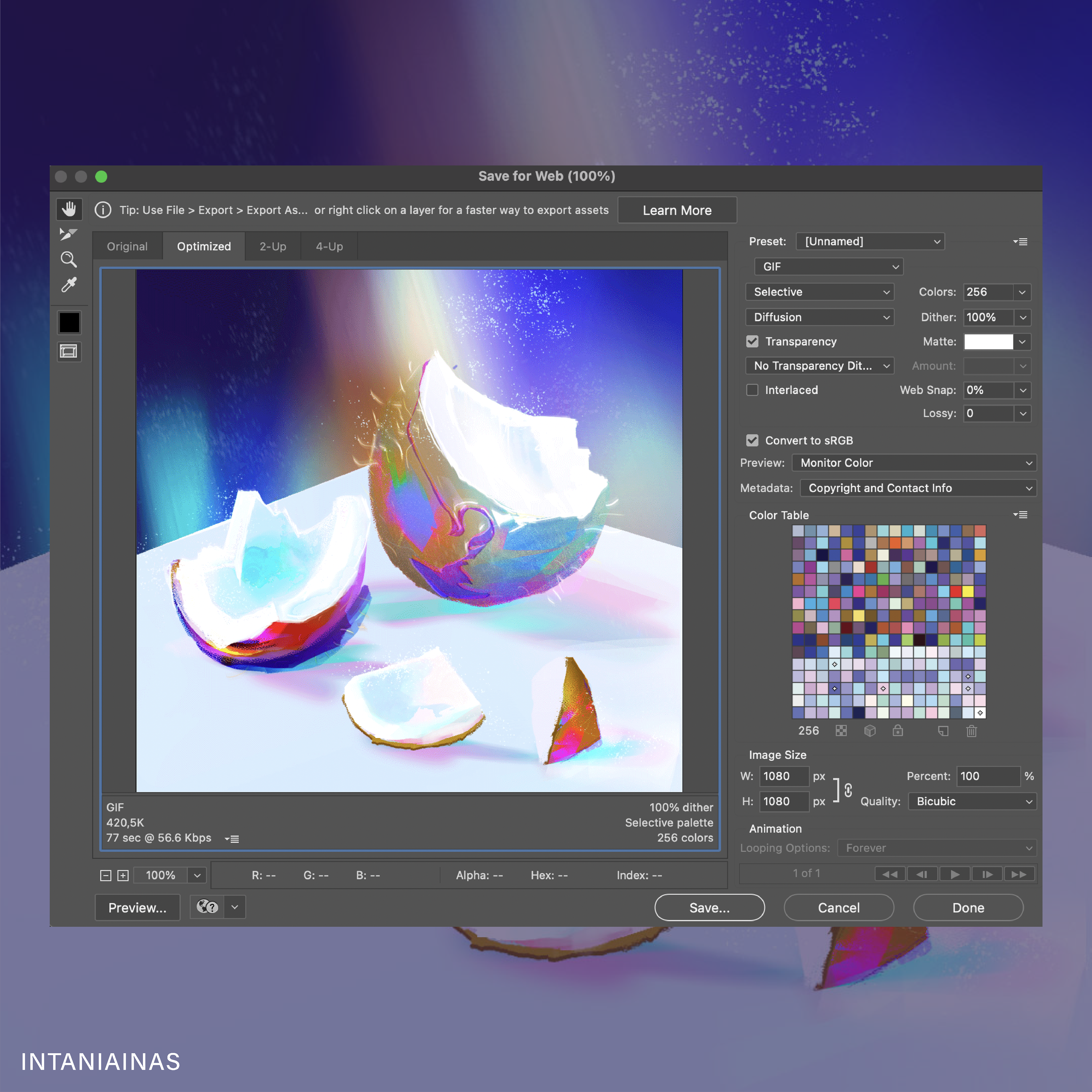Viewport: 1092px width, 1092px height.
Task: Open the zoom level dropdown arrow
Action: (197, 876)
